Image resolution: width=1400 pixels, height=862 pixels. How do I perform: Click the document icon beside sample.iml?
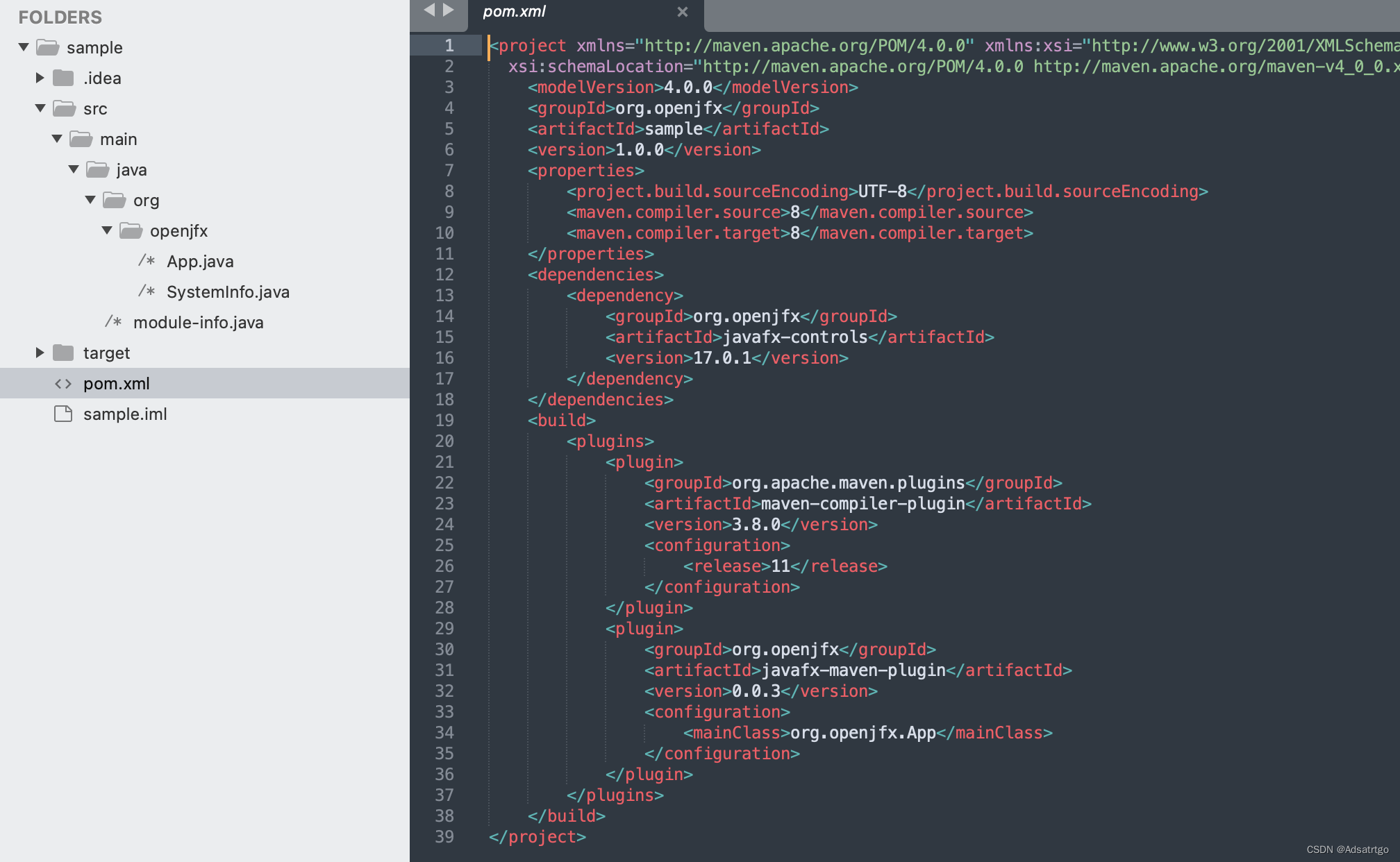click(x=63, y=414)
